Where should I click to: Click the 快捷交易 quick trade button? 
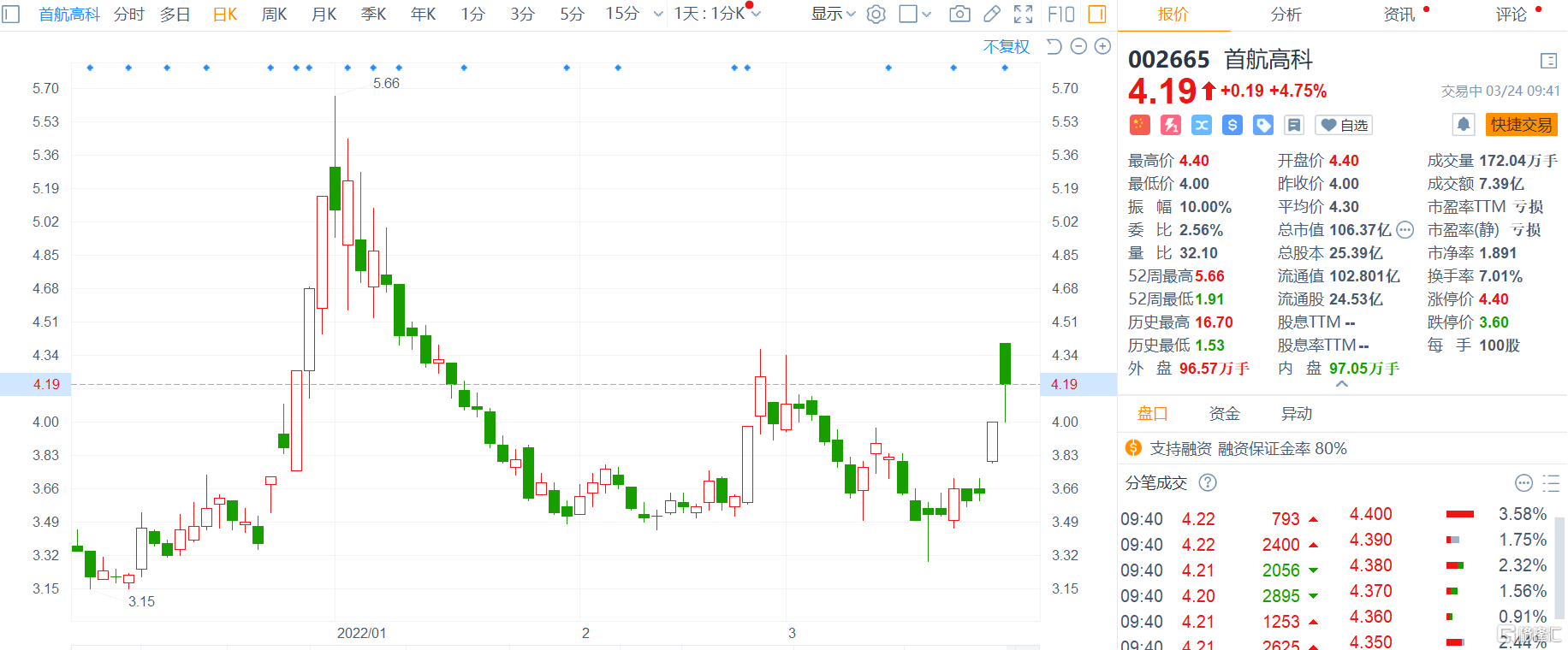(x=1521, y=125)
